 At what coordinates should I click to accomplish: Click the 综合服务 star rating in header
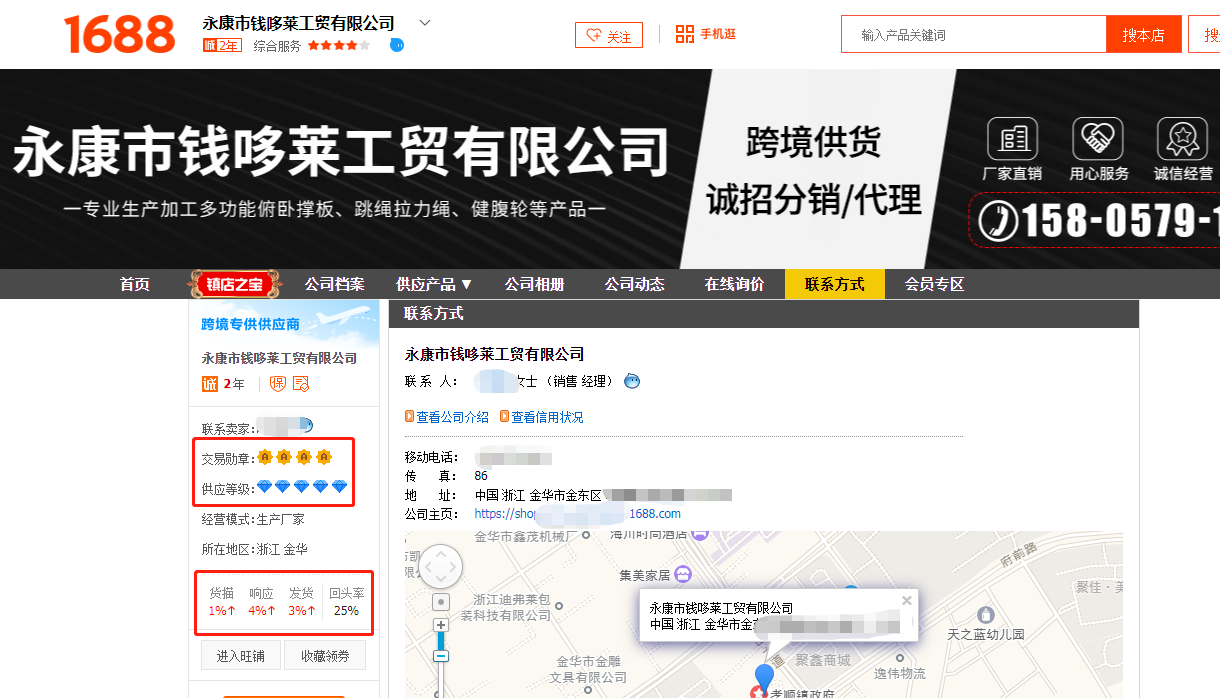click(338, 45)
